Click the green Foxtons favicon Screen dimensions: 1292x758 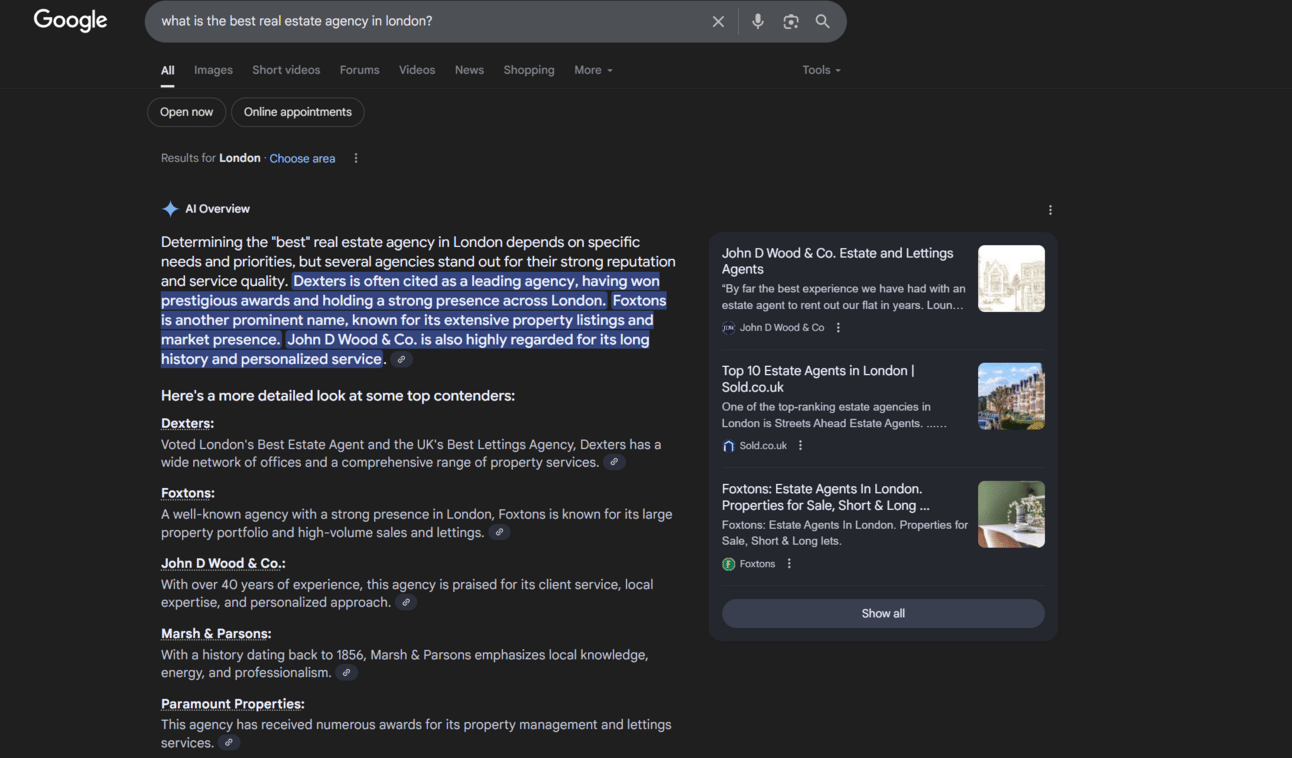point(728,564)
